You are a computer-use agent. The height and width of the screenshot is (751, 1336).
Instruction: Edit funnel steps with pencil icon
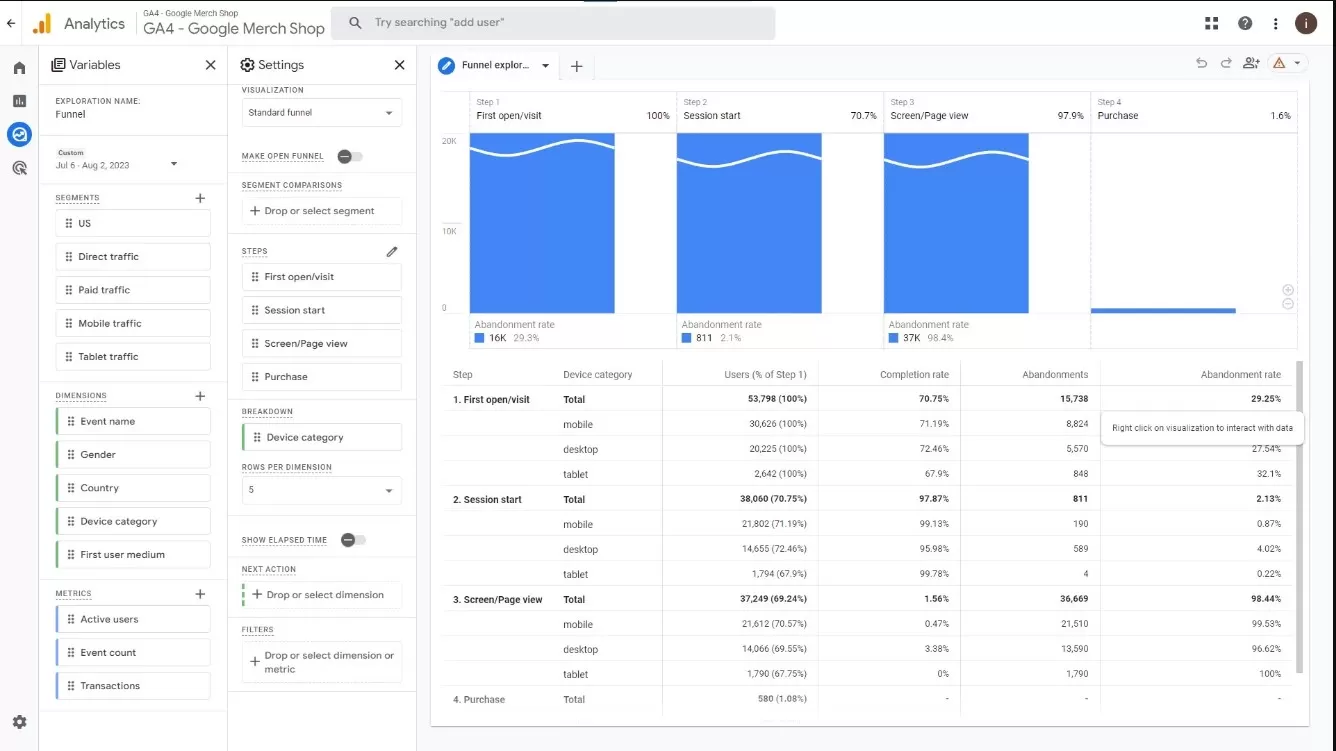coord(392,251)
